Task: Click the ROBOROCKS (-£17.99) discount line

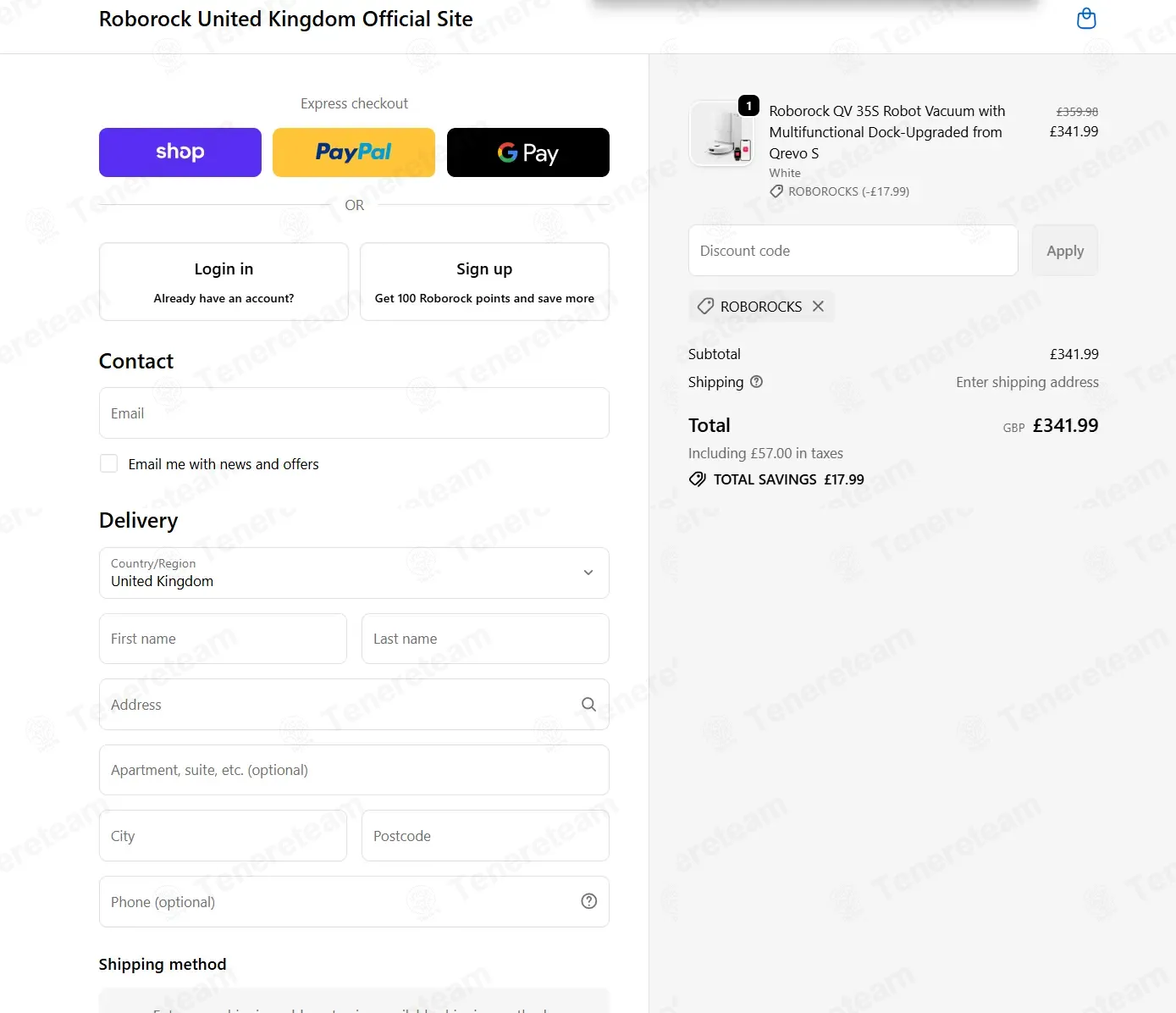Action: (839, 191)
